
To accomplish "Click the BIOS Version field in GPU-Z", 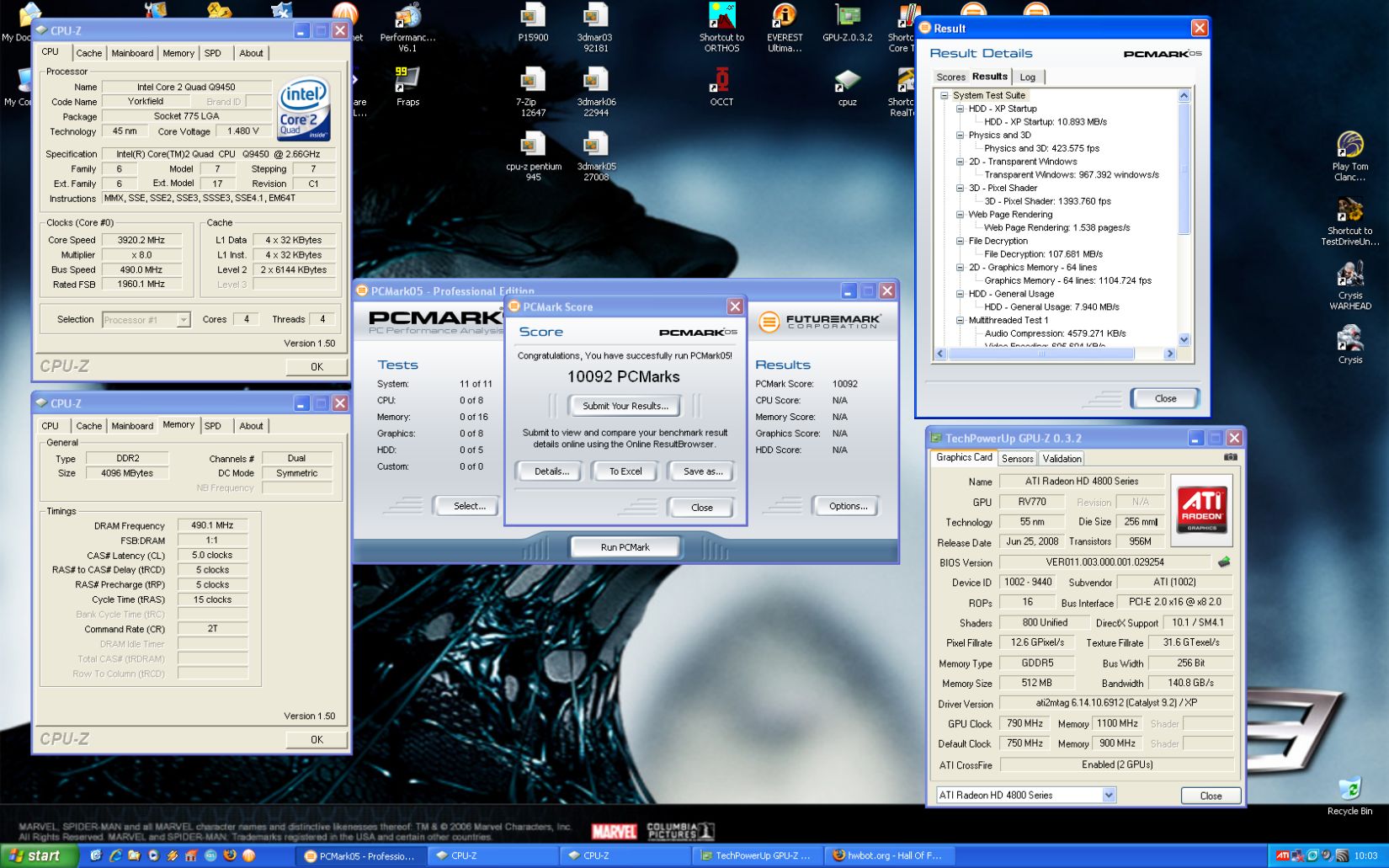I will coord(1105,562).
